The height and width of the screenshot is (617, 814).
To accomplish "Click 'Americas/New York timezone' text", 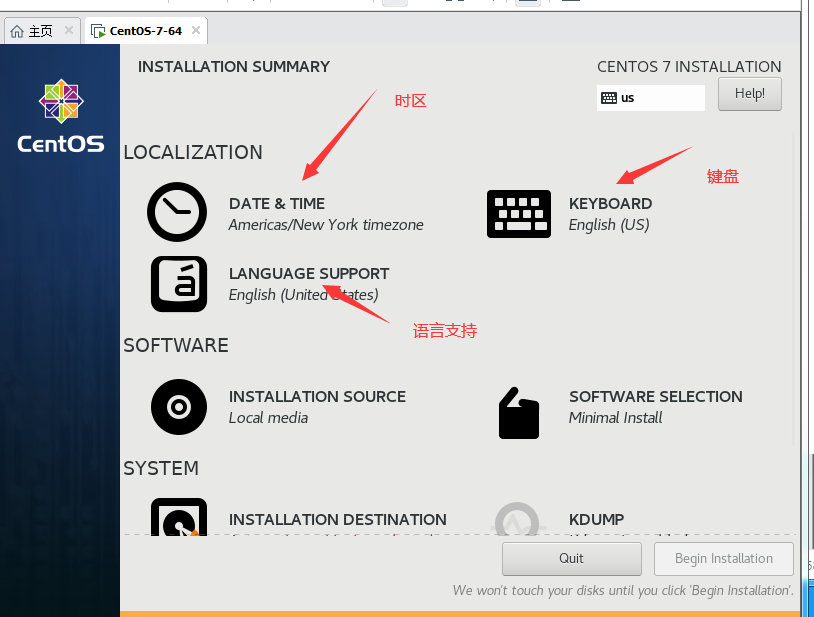I will (x=325, y=225).
